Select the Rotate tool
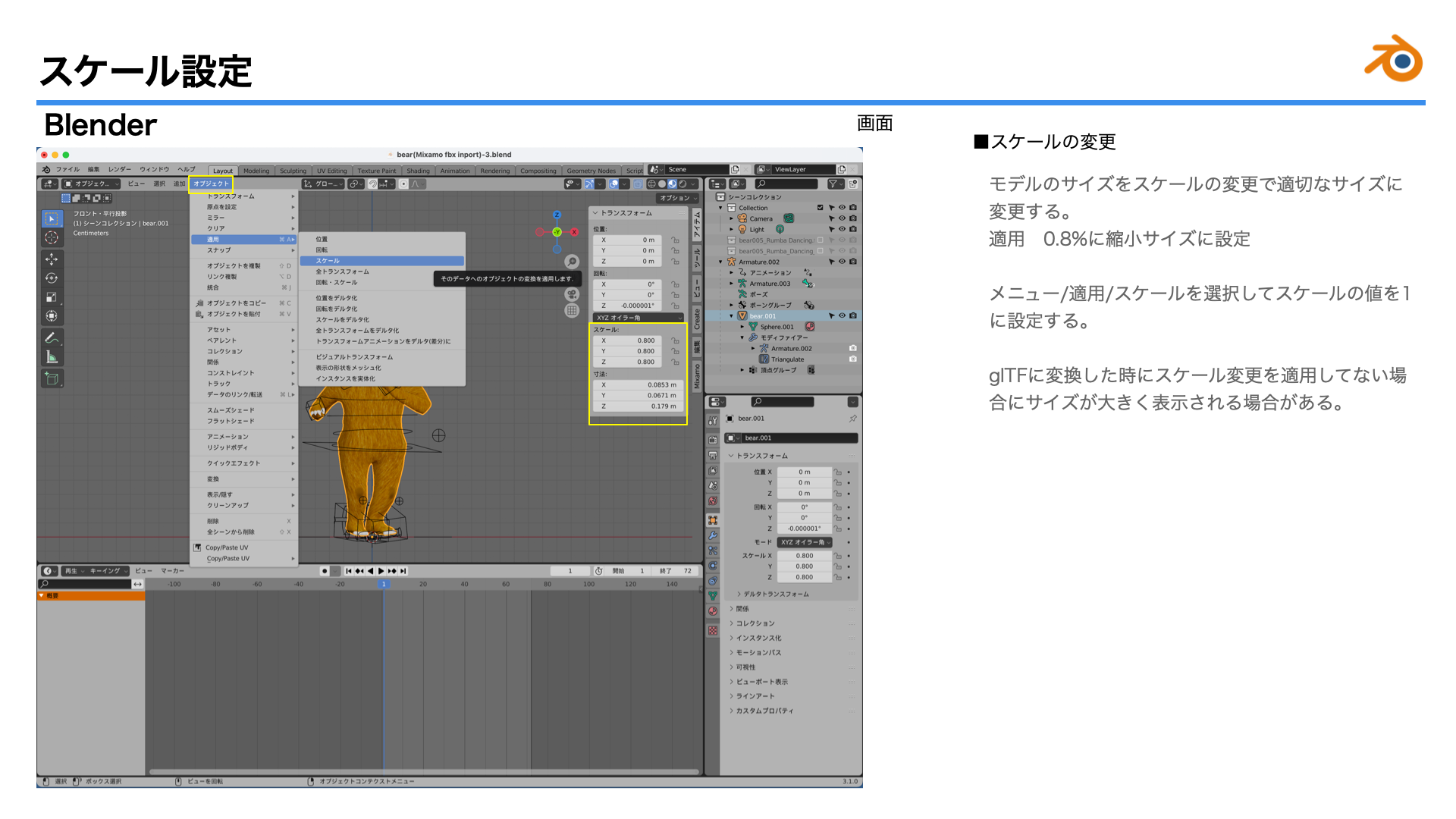The image size is (1456, 819). tap(52, 278)
